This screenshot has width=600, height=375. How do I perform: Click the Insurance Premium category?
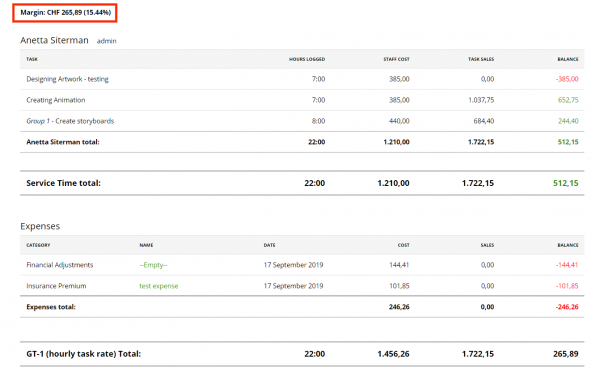pyautogui.click(x=56, y=286)
